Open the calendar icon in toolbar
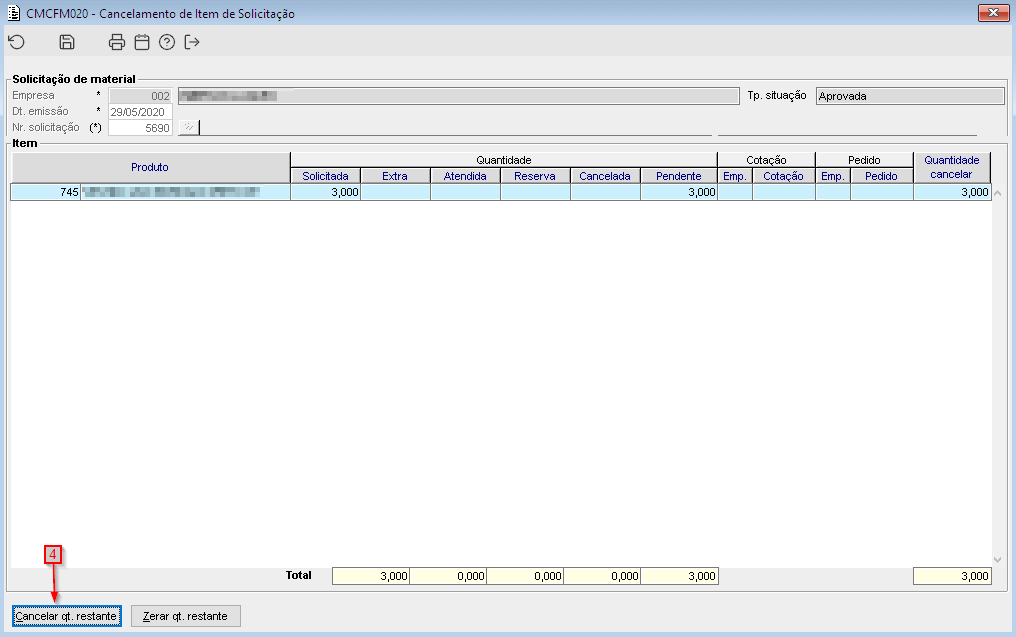 tap(142, 42)
